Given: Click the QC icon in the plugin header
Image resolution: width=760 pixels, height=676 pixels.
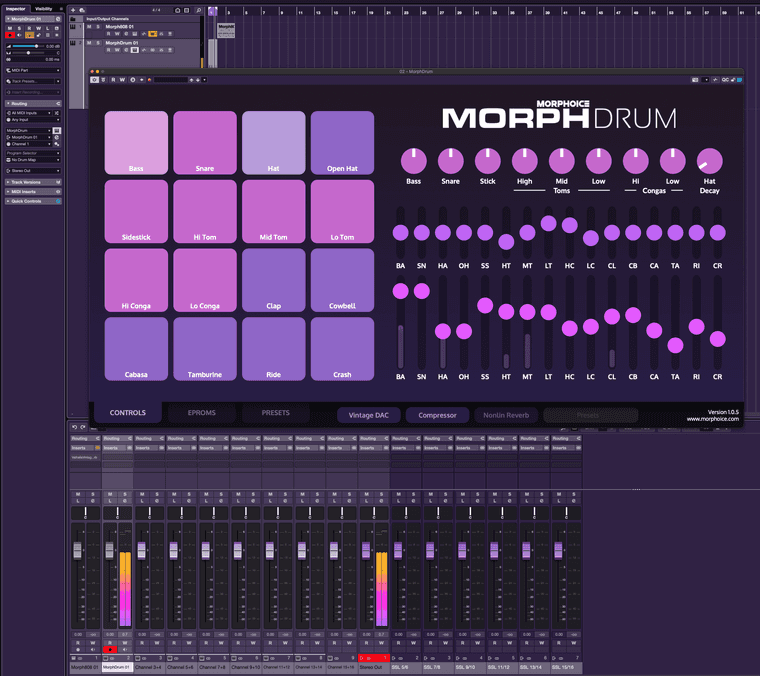Looking at the screenshot, I should pyautogui.click(x=725, y=80).
